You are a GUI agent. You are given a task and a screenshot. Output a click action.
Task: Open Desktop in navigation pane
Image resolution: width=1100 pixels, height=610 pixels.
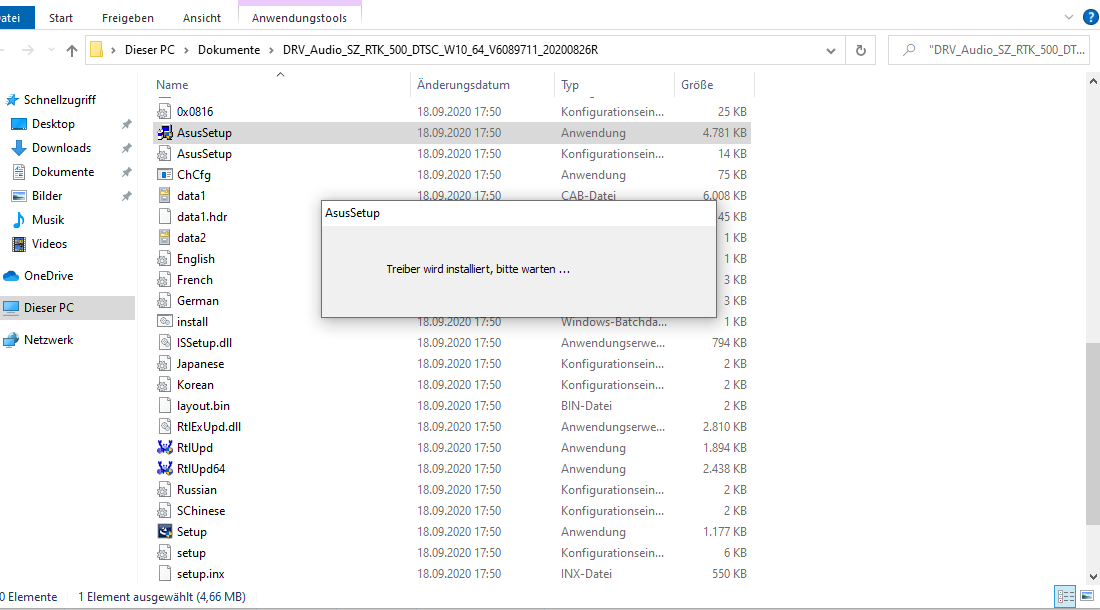tap(53, 124)
